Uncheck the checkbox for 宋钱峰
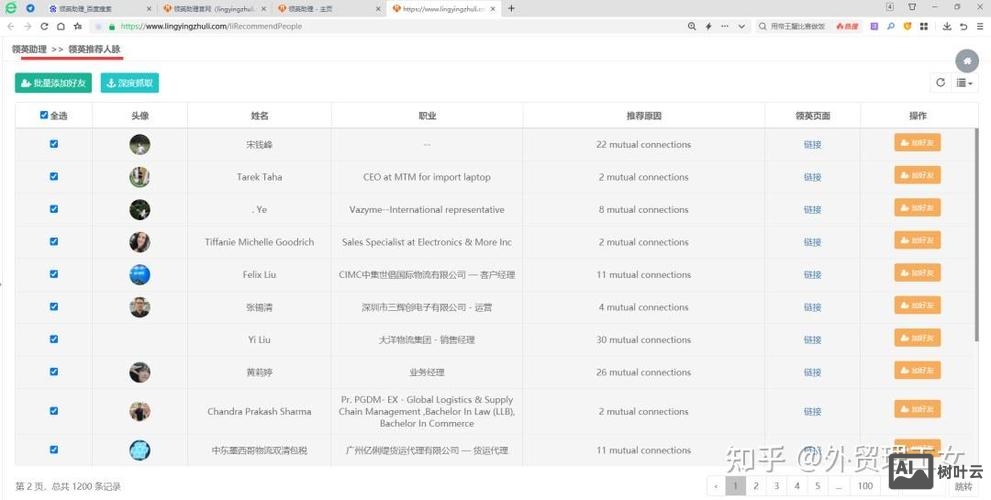Image resolution: width=991 pixels, height=500 pixels. coord(54,143)
